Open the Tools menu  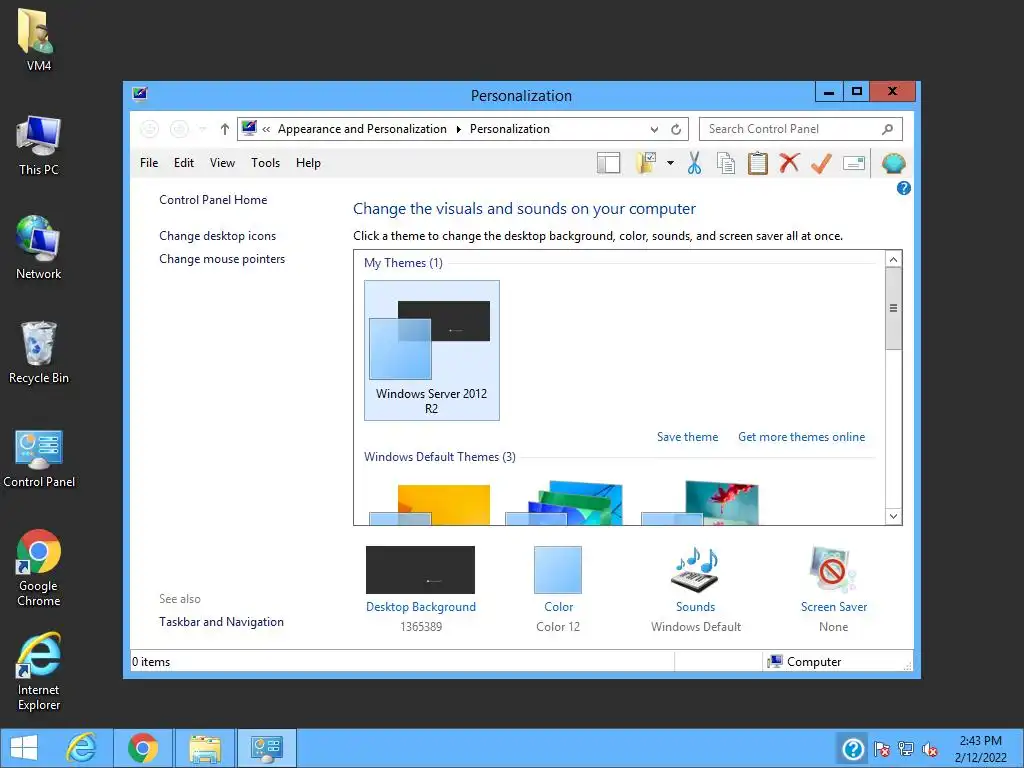(265, 163)
